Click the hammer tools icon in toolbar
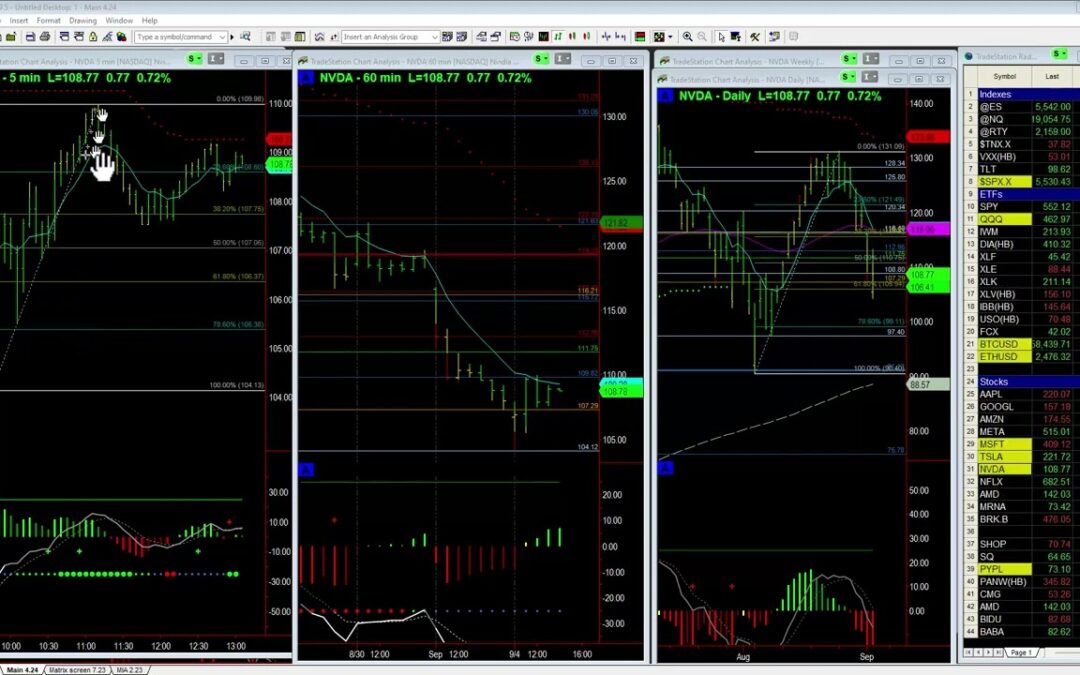The width and height of the screenshot is (1080, 675). [755, 37]
